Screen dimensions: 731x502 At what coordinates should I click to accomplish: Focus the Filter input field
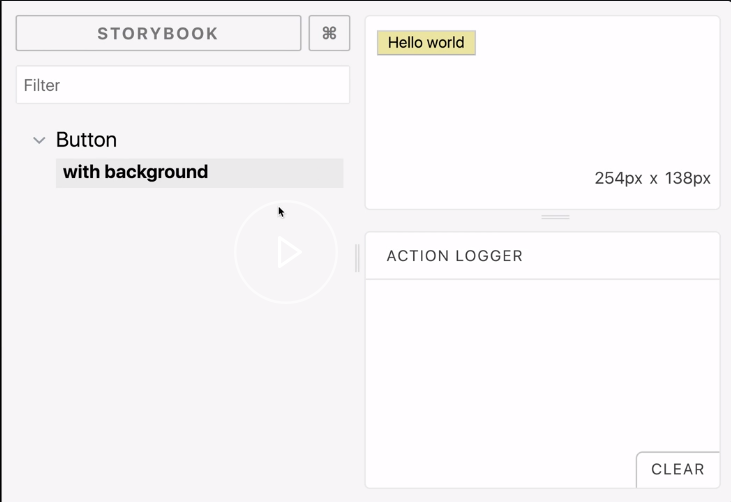point(183,85)
